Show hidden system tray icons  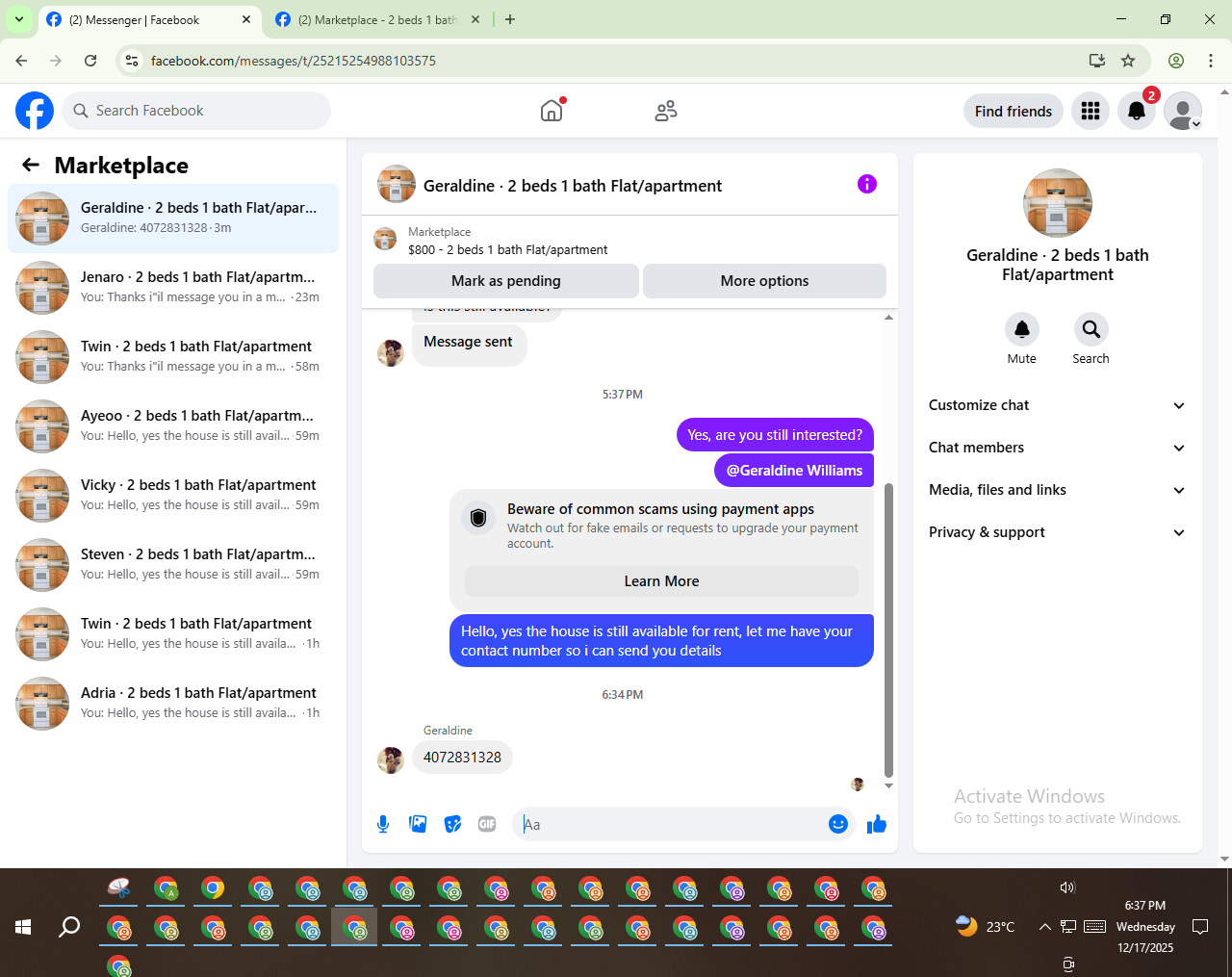tap(1044, 927)
